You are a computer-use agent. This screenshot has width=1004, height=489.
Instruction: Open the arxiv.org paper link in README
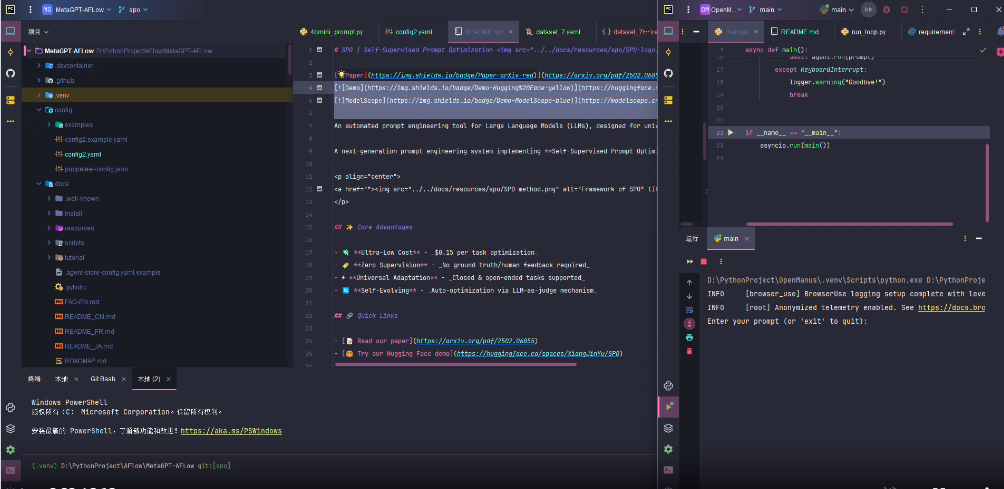[x=473, y=341]
